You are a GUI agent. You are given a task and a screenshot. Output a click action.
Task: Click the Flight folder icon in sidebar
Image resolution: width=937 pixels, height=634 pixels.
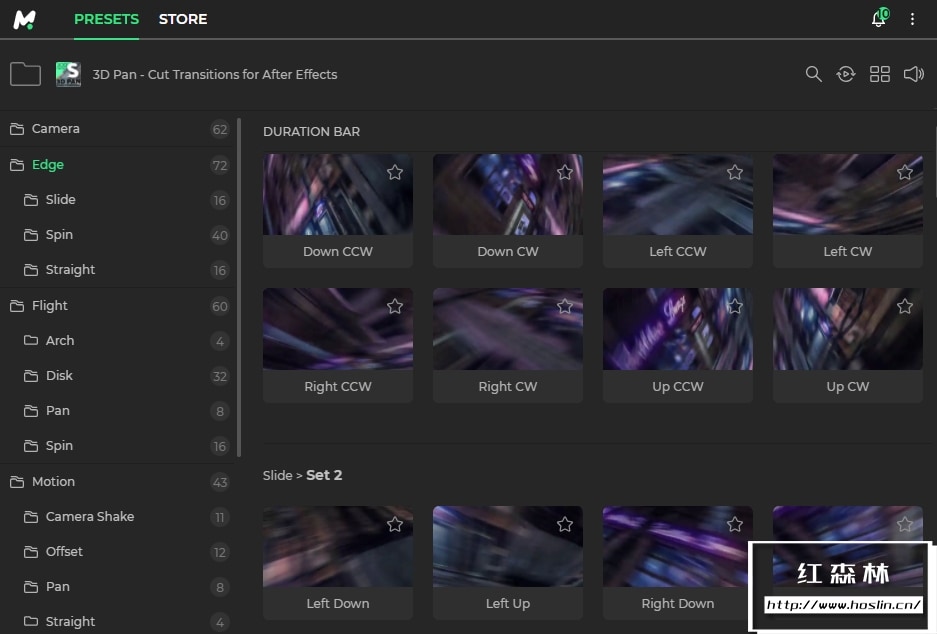tap(17, 306)
